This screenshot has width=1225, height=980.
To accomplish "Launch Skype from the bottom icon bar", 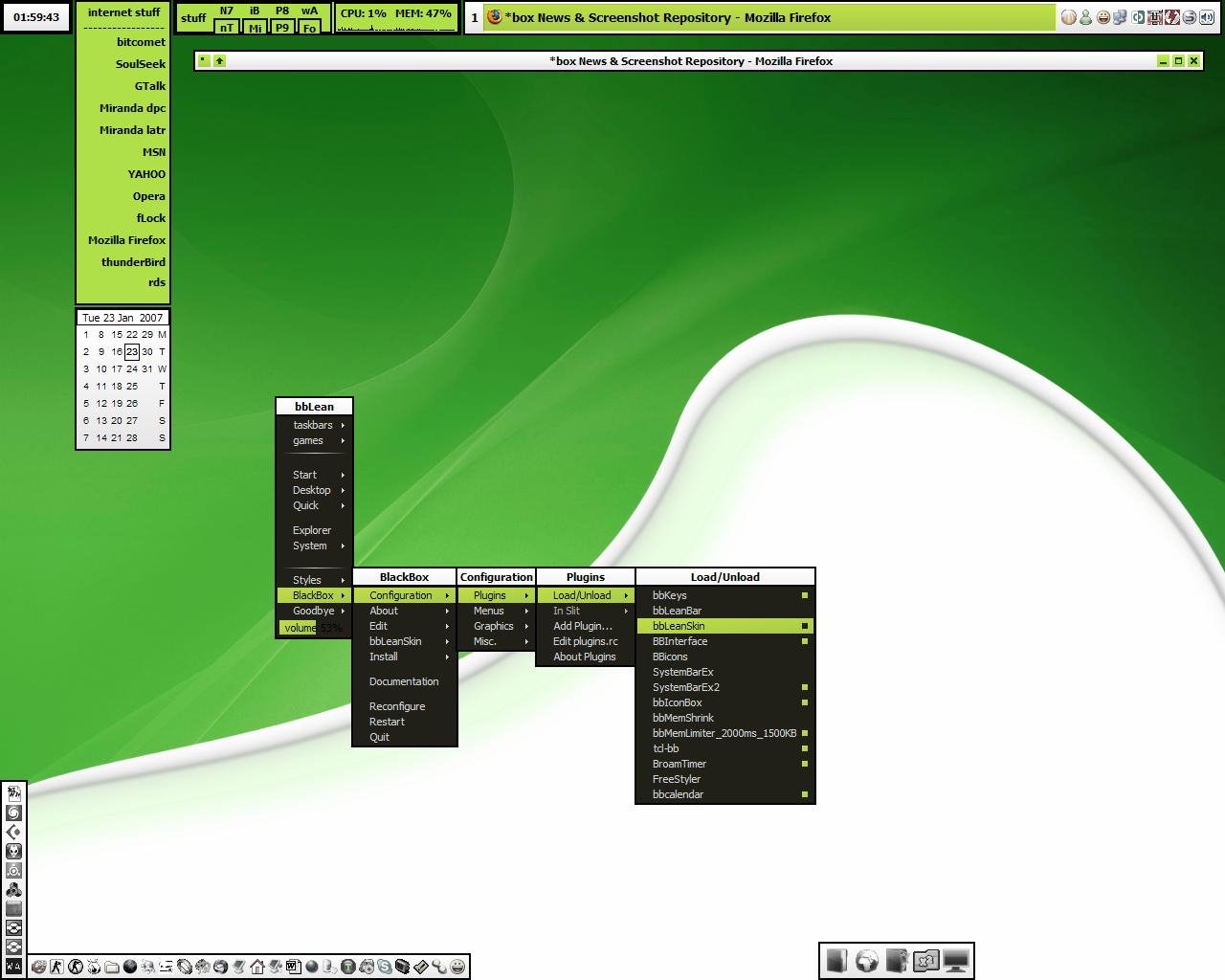I will 385,967.
